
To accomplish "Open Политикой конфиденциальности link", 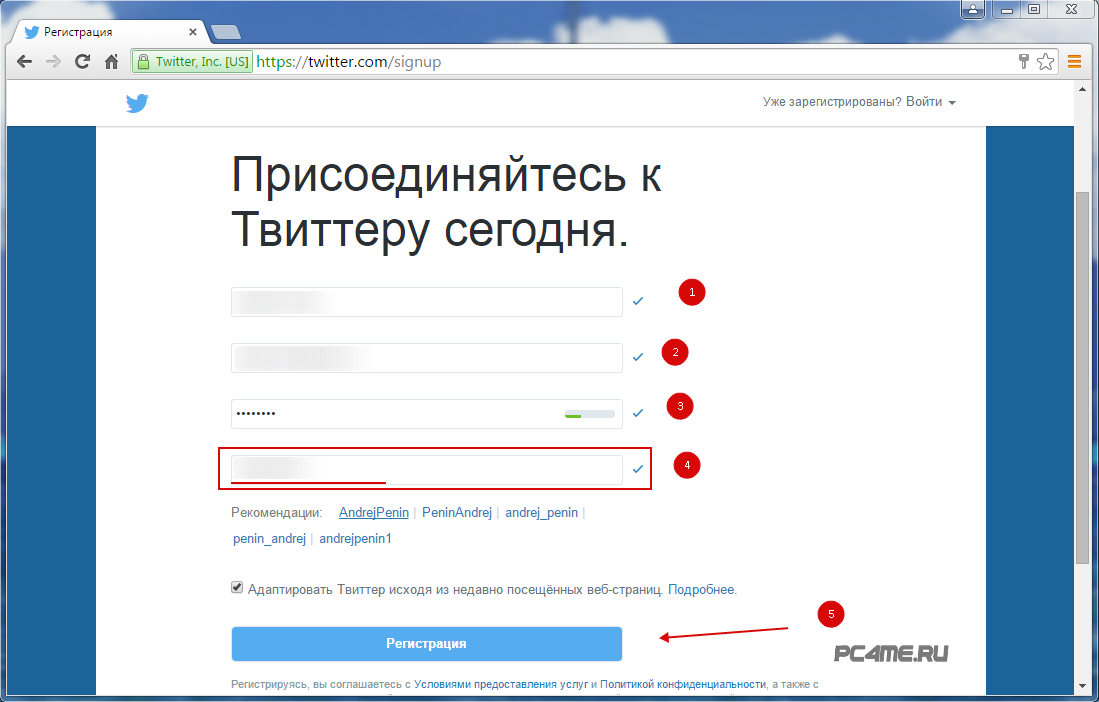I will pyautogui.click(x=683, y=684).
